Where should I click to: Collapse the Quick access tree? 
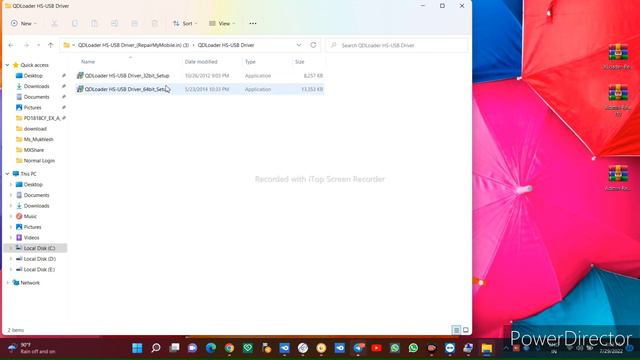click(7, 65)
